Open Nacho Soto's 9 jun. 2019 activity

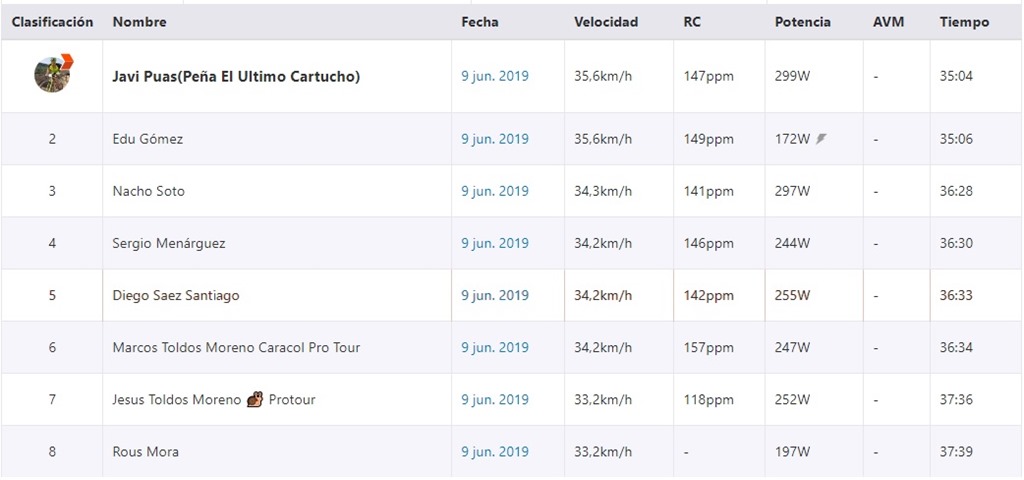[x=495, y=191]
